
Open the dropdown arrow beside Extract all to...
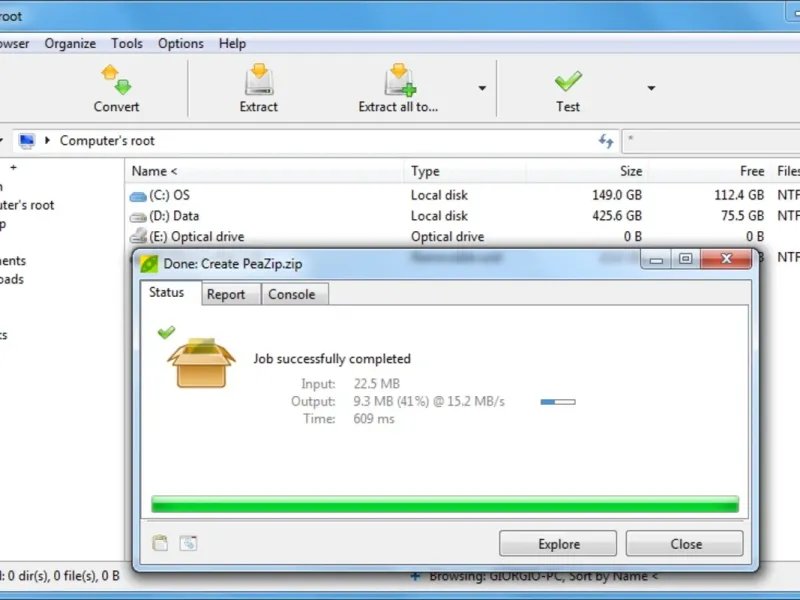point(482,88)
